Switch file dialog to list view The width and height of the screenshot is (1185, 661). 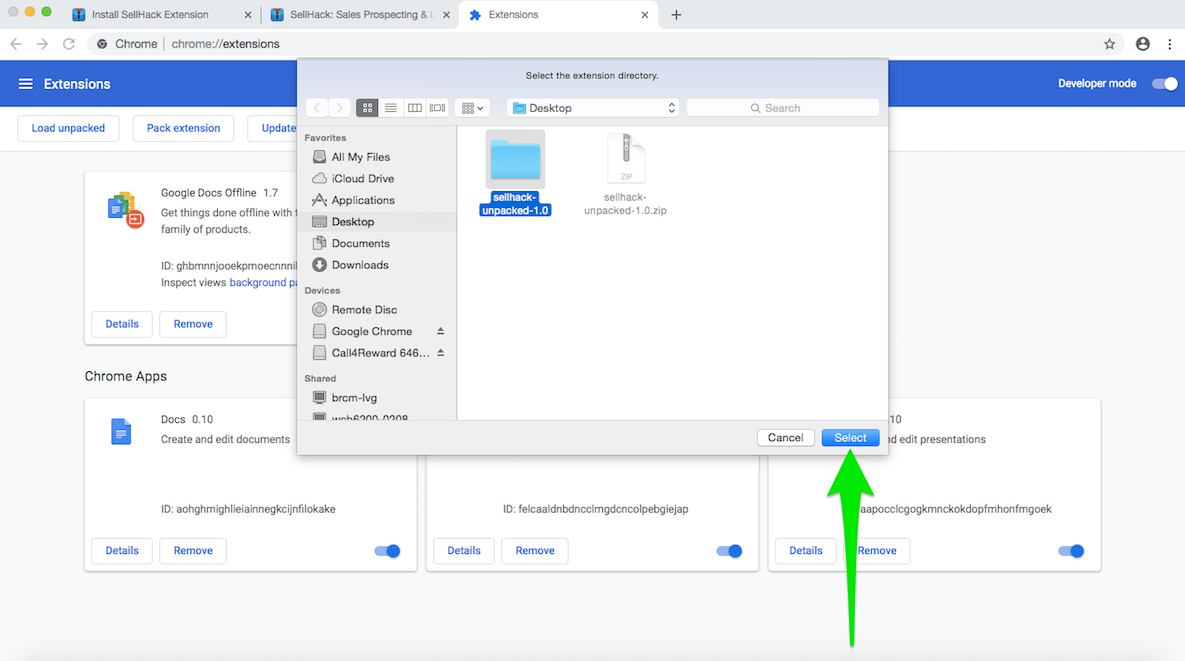pyautogui.click(x=391, y=108)
